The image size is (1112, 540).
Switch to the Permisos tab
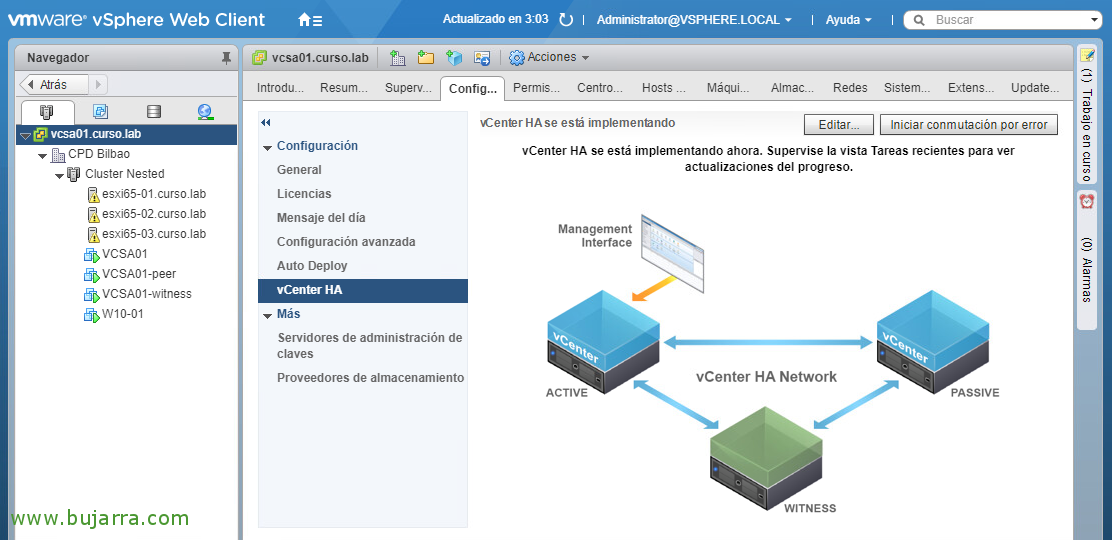535,88
